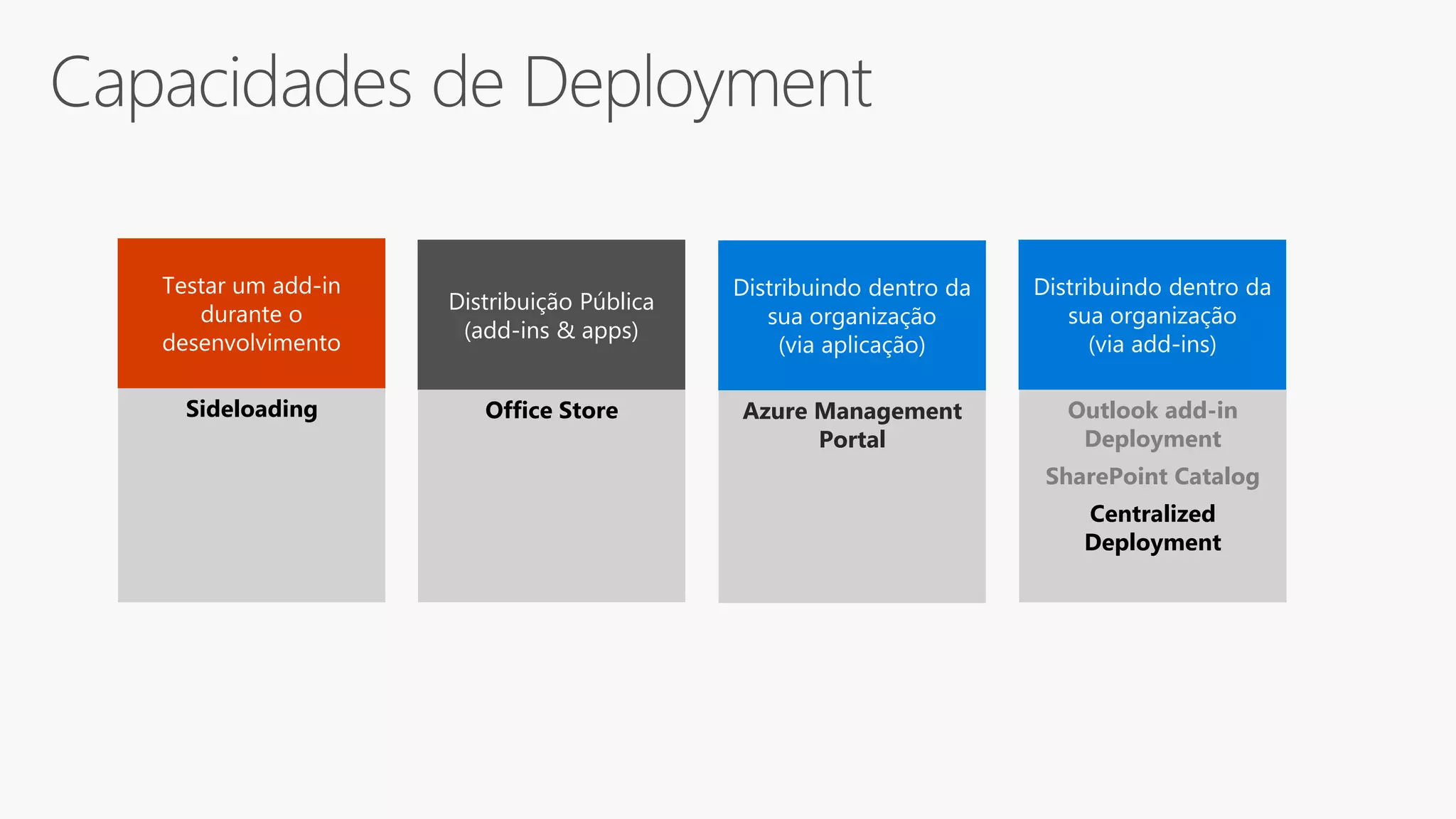
Task: Select the 'Office Store' text
Action: coord(552,410)
